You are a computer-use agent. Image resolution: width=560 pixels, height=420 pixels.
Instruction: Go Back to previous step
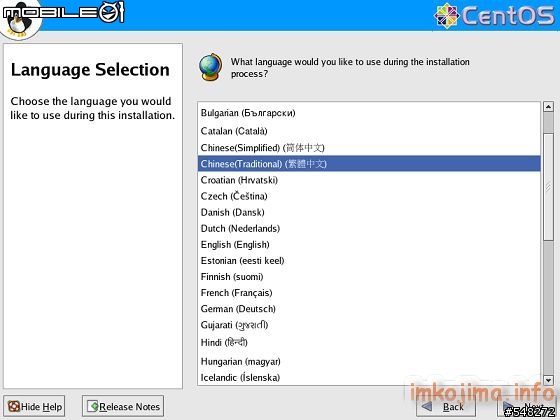[x=446, y=407]
